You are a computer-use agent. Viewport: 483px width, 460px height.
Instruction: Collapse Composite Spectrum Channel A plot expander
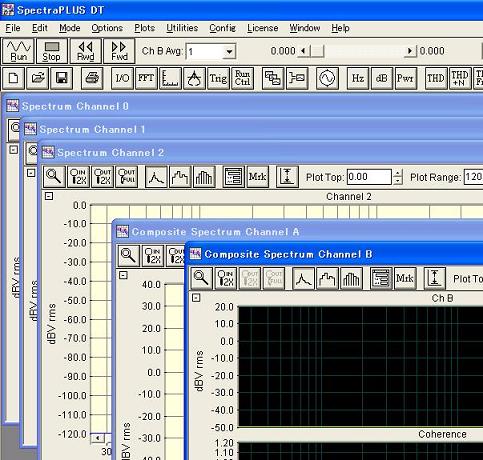click(123, 275)
